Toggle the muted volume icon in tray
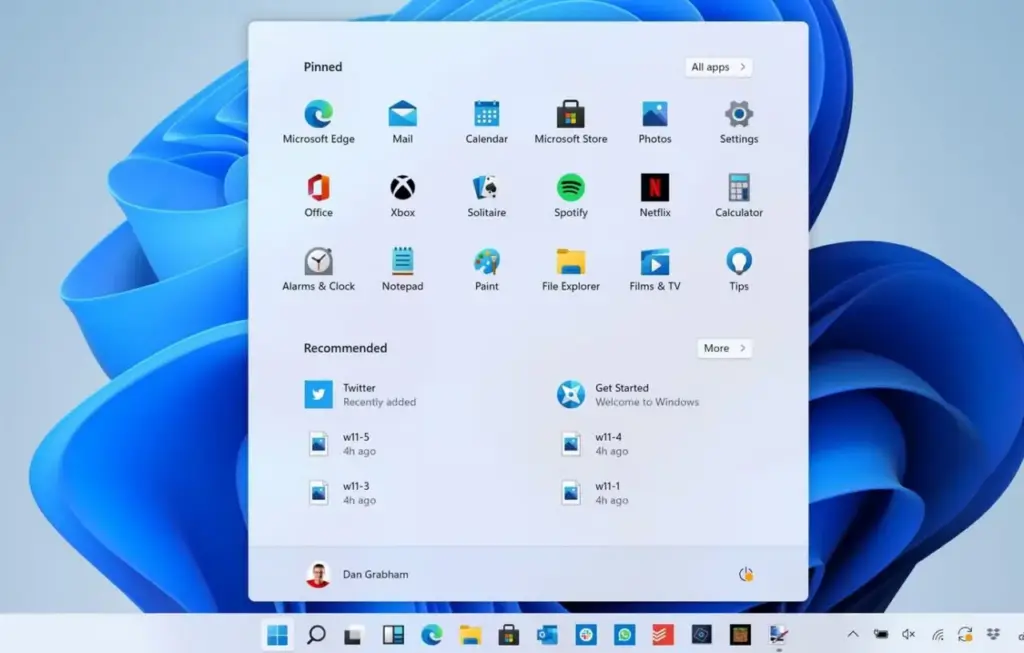Image resolution: width=1024 pixels, height=653 pixels. [909, 634]
